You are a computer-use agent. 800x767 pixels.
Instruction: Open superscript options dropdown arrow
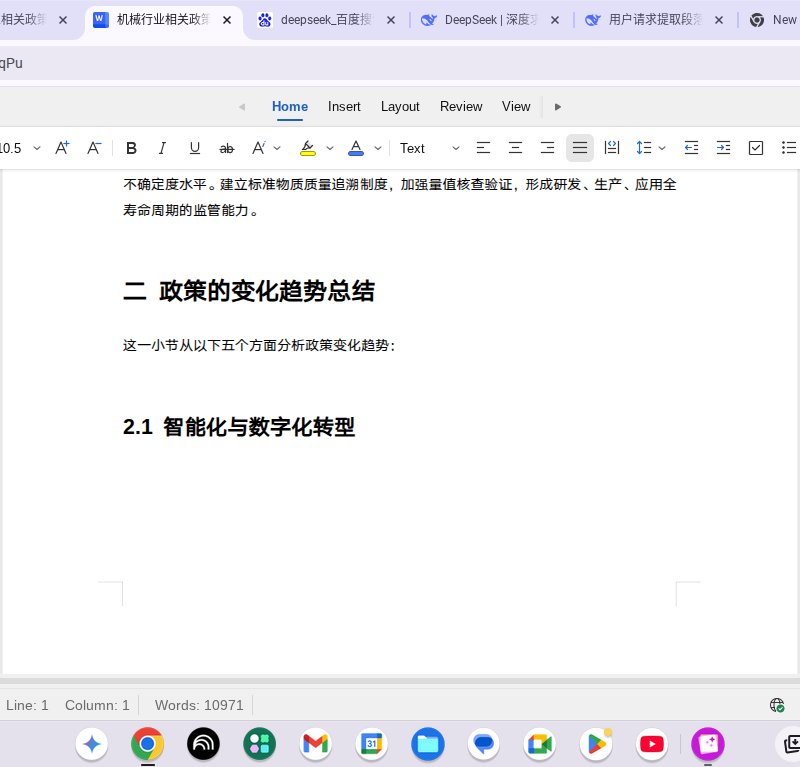pyautogui.click(x=277, y=149)
